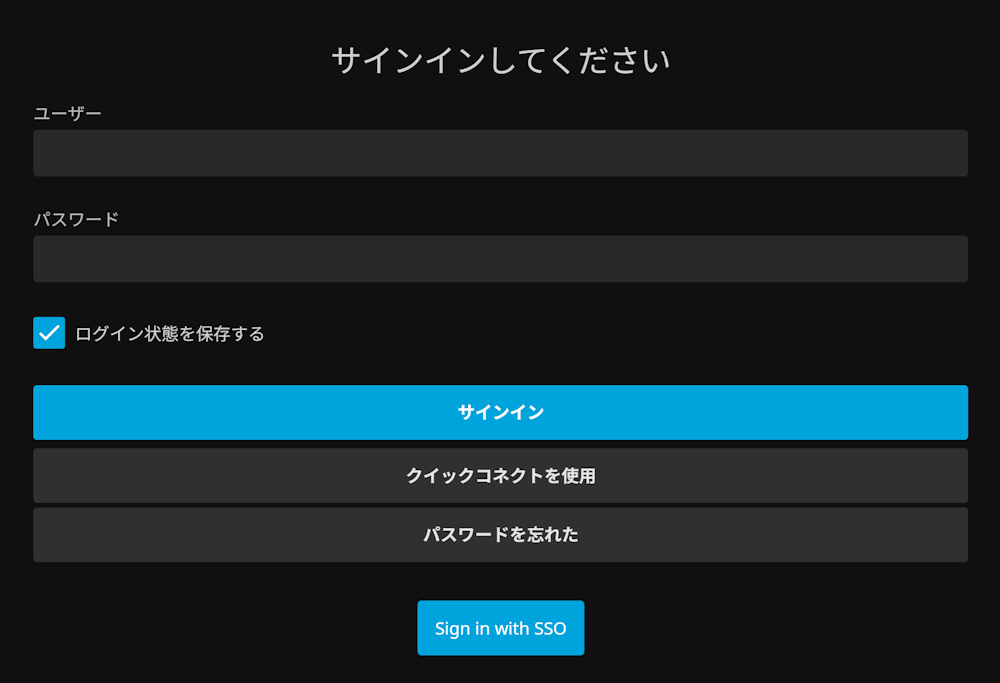The width and height of the screenshot is (1000, 683).
Task: Click the ログイン状態を保存する label text
Action: pos(170,334)
